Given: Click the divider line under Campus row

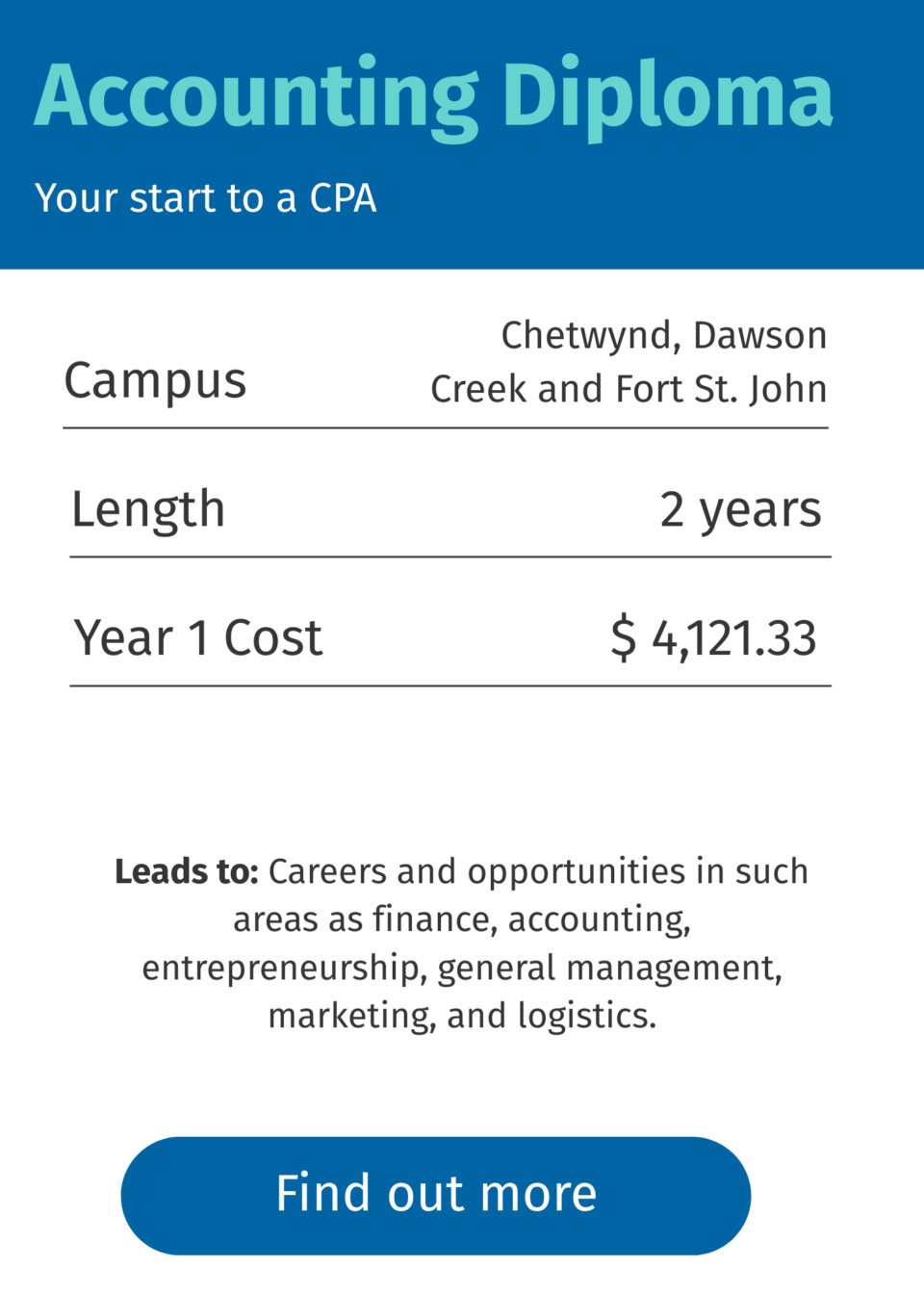Looking at the screenshot, I should point(446,427).
